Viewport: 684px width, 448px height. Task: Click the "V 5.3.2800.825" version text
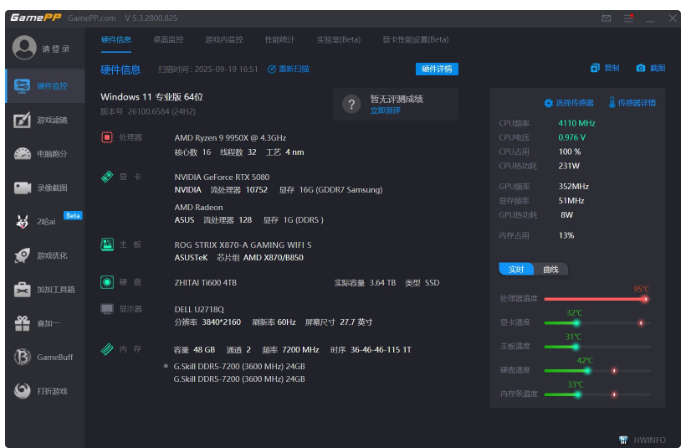[x=151, y=18]
